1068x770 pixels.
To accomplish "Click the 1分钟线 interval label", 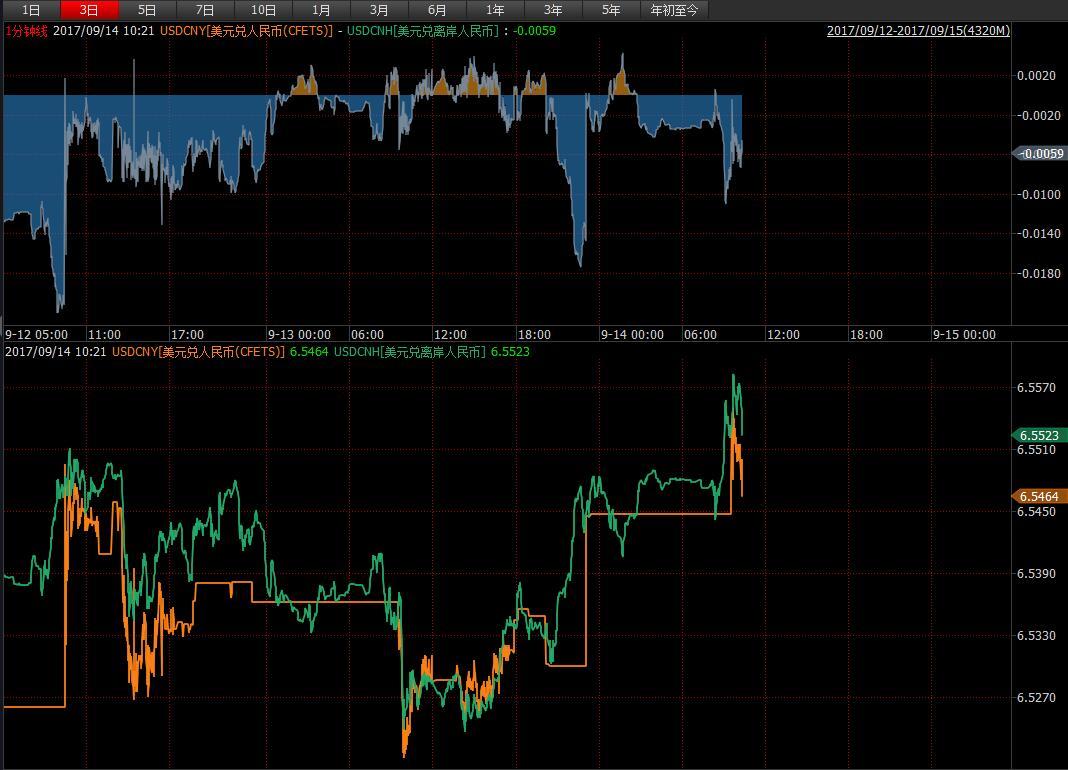I will (x=27, y=31).
